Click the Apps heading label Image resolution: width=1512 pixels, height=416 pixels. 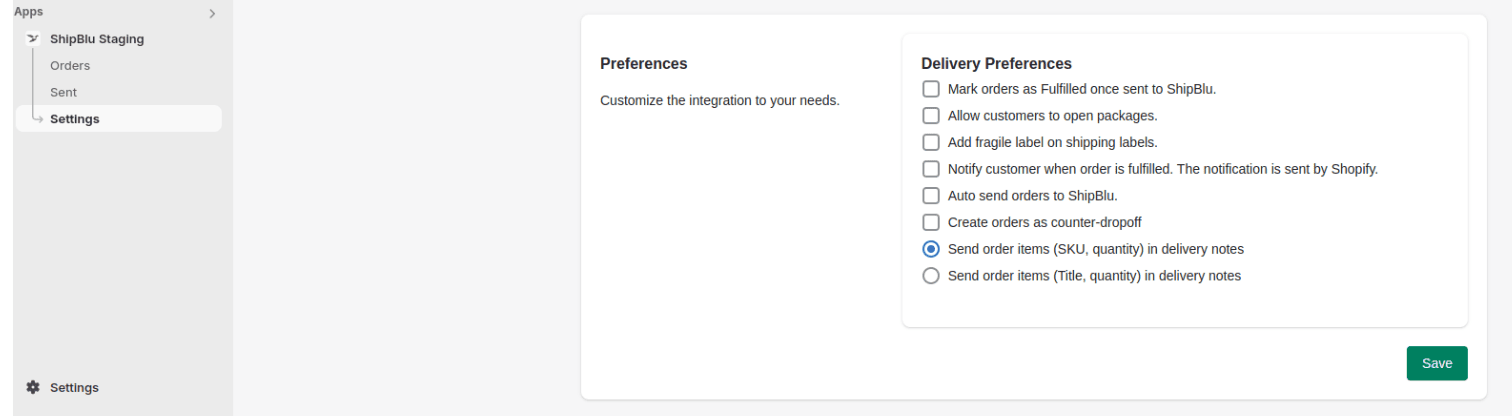tap(28, 12)
